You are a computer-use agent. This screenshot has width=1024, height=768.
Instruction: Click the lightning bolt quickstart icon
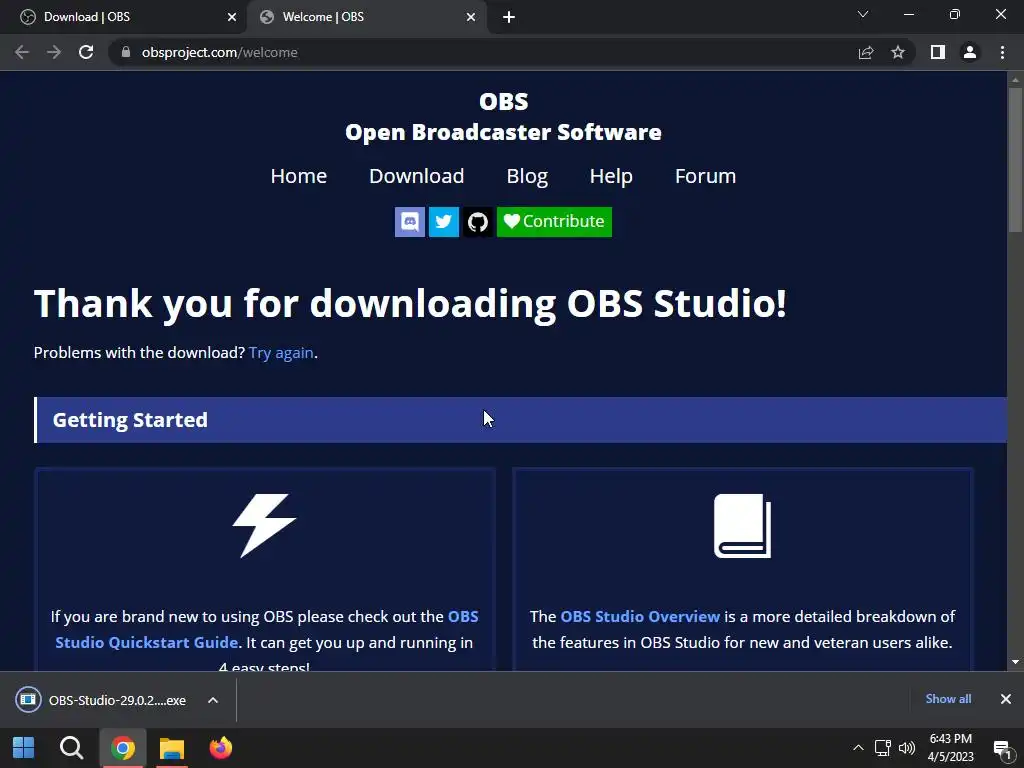[x=264, y=525]
